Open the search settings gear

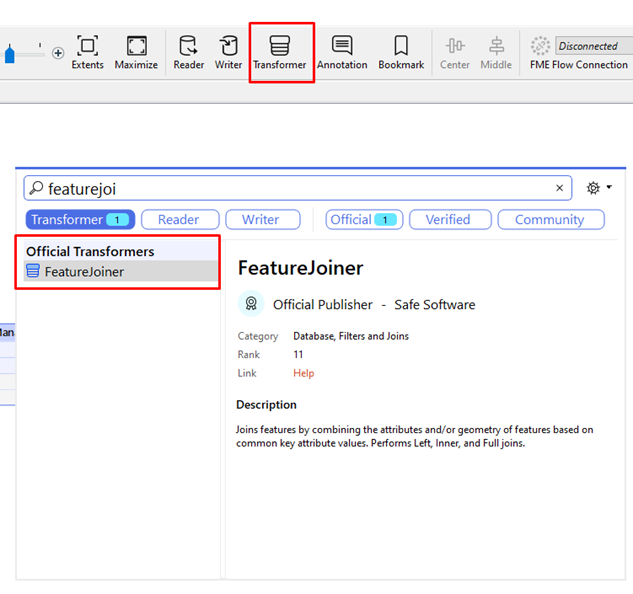pyautogui.click(x=593, y=188)
